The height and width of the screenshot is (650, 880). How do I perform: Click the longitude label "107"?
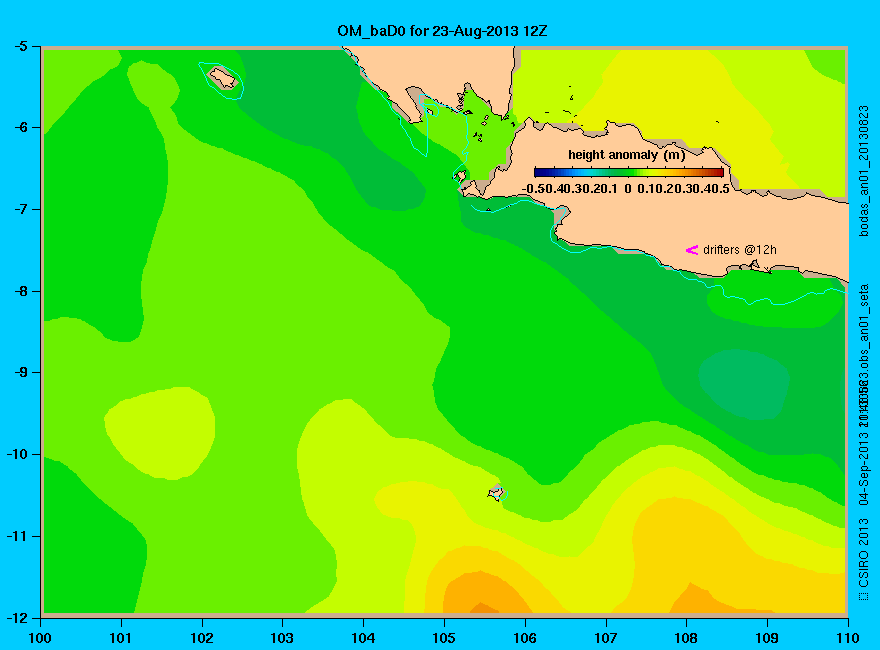pos(606,638)
